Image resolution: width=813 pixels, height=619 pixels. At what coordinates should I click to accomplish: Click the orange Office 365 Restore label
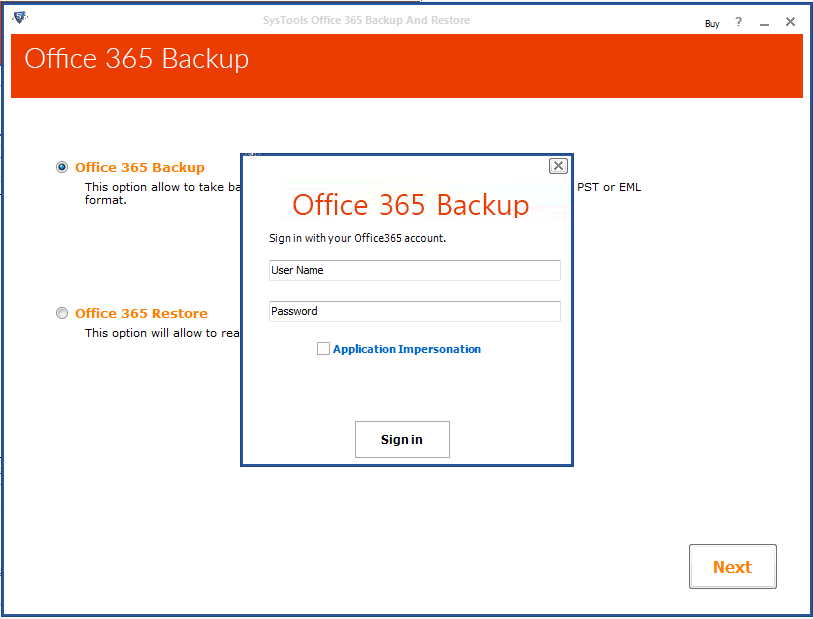tap(141, 314)
